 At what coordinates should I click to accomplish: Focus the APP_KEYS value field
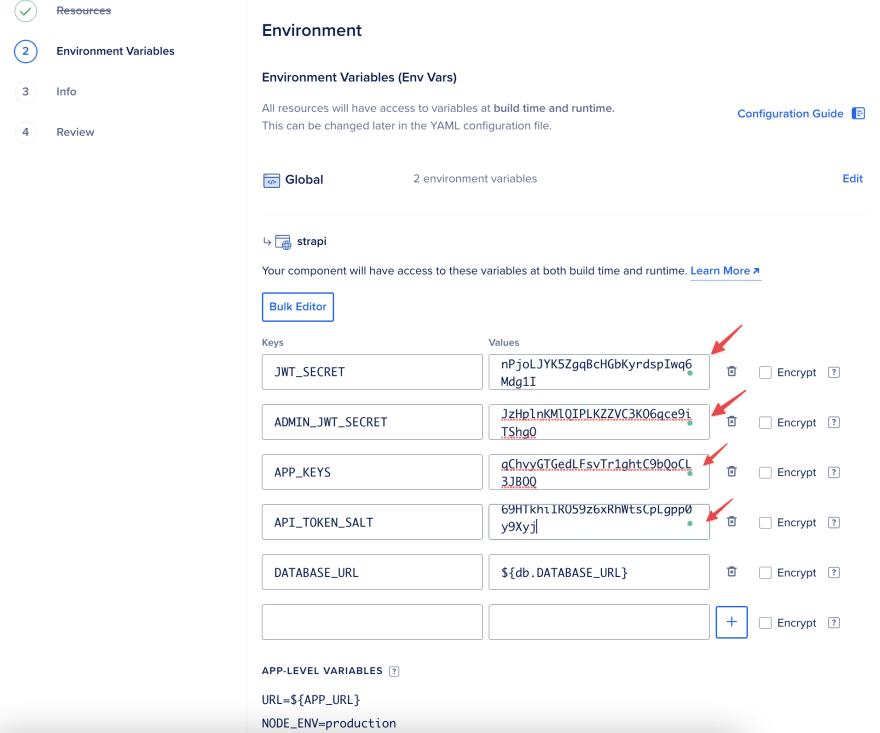pyautogui.click(x=598, y=472)
